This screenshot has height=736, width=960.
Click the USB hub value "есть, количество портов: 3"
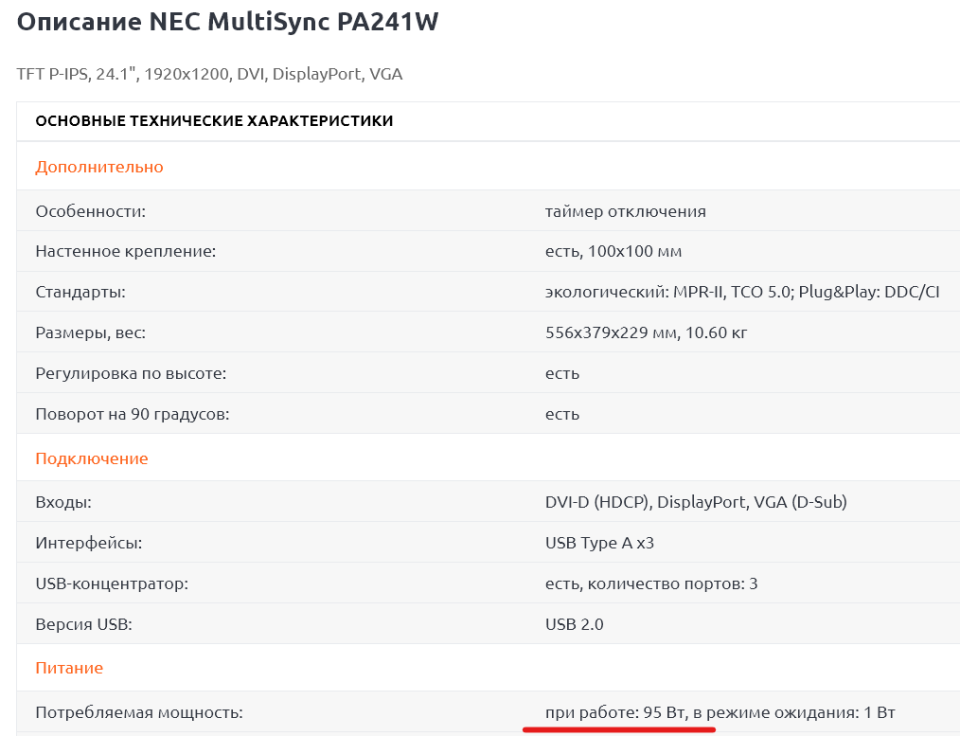pos(651,583)
